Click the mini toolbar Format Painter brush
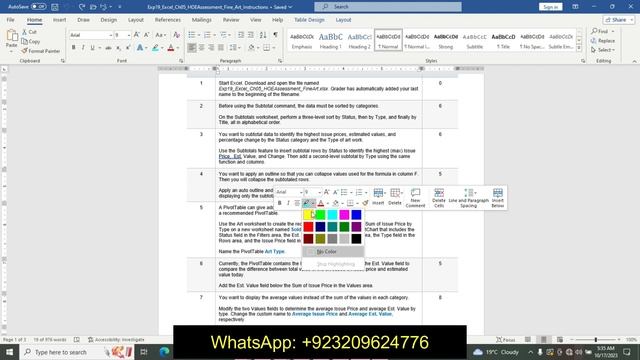Image resolution: width=640 pixels, height=360 pixels. click(x=365, y=203)
